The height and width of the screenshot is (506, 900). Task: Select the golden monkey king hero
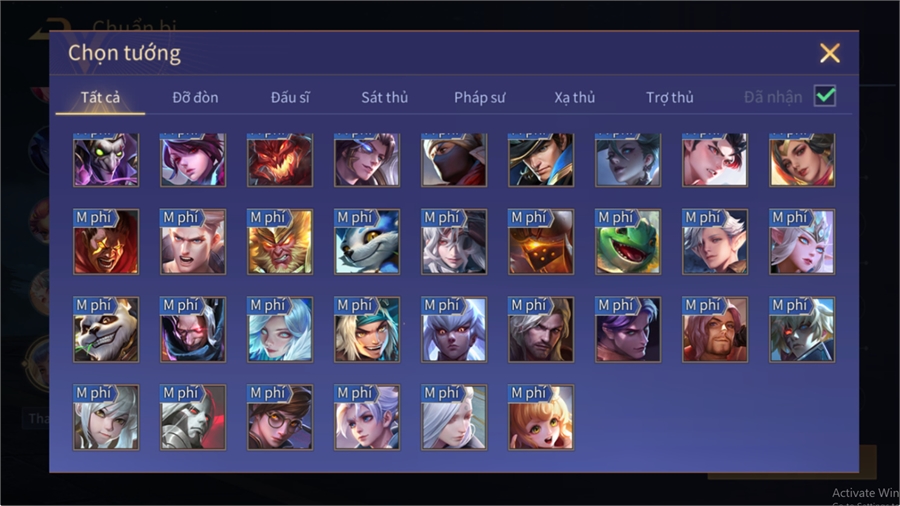(x=280, y=242)
